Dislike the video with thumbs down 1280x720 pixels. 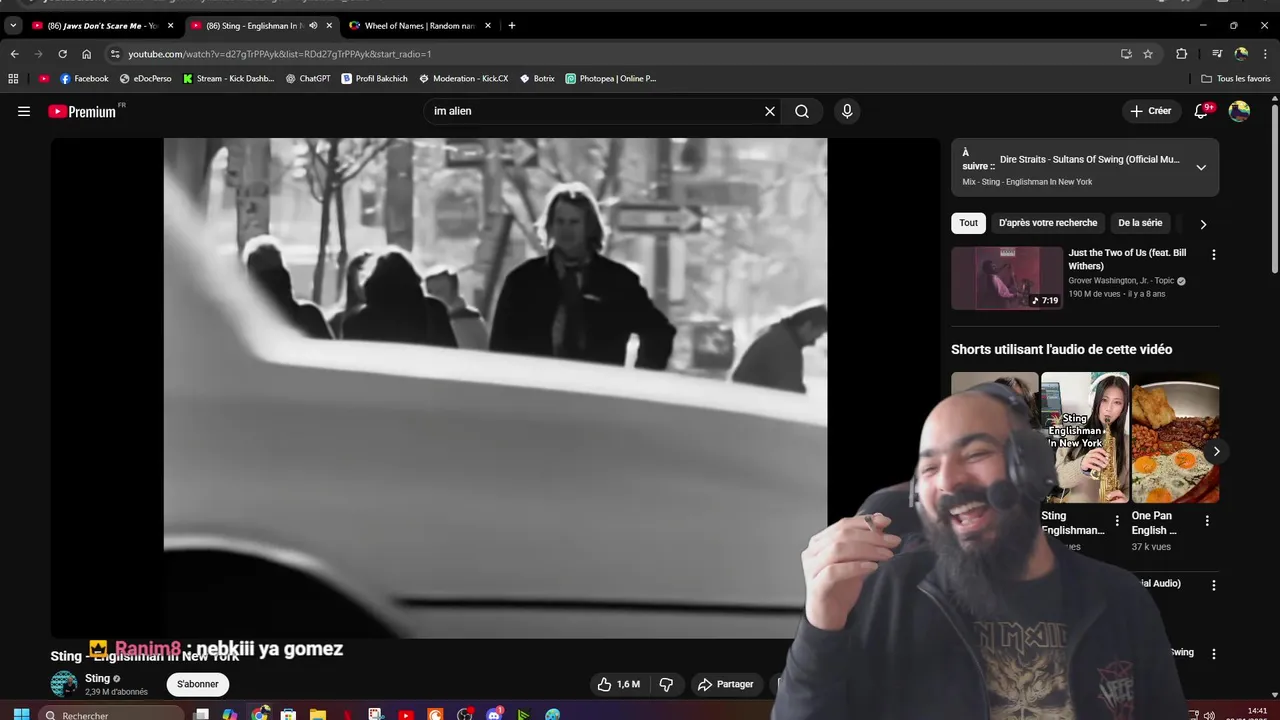point(666,684)
